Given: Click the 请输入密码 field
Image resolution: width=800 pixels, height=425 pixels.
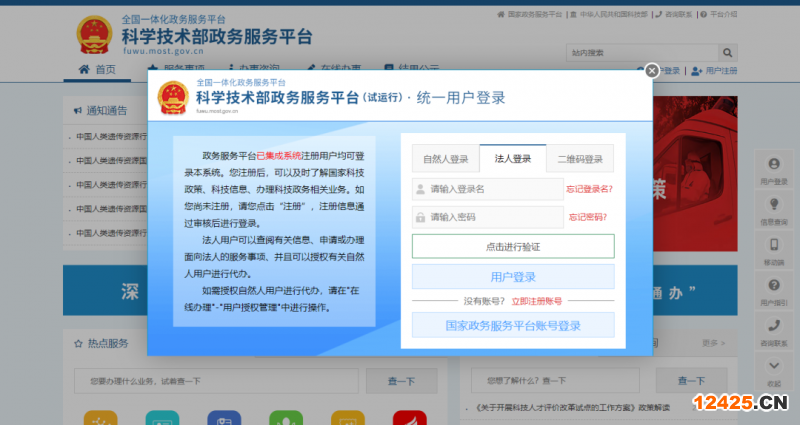Looking at the screenshot, I should click(x=488, y=217).
